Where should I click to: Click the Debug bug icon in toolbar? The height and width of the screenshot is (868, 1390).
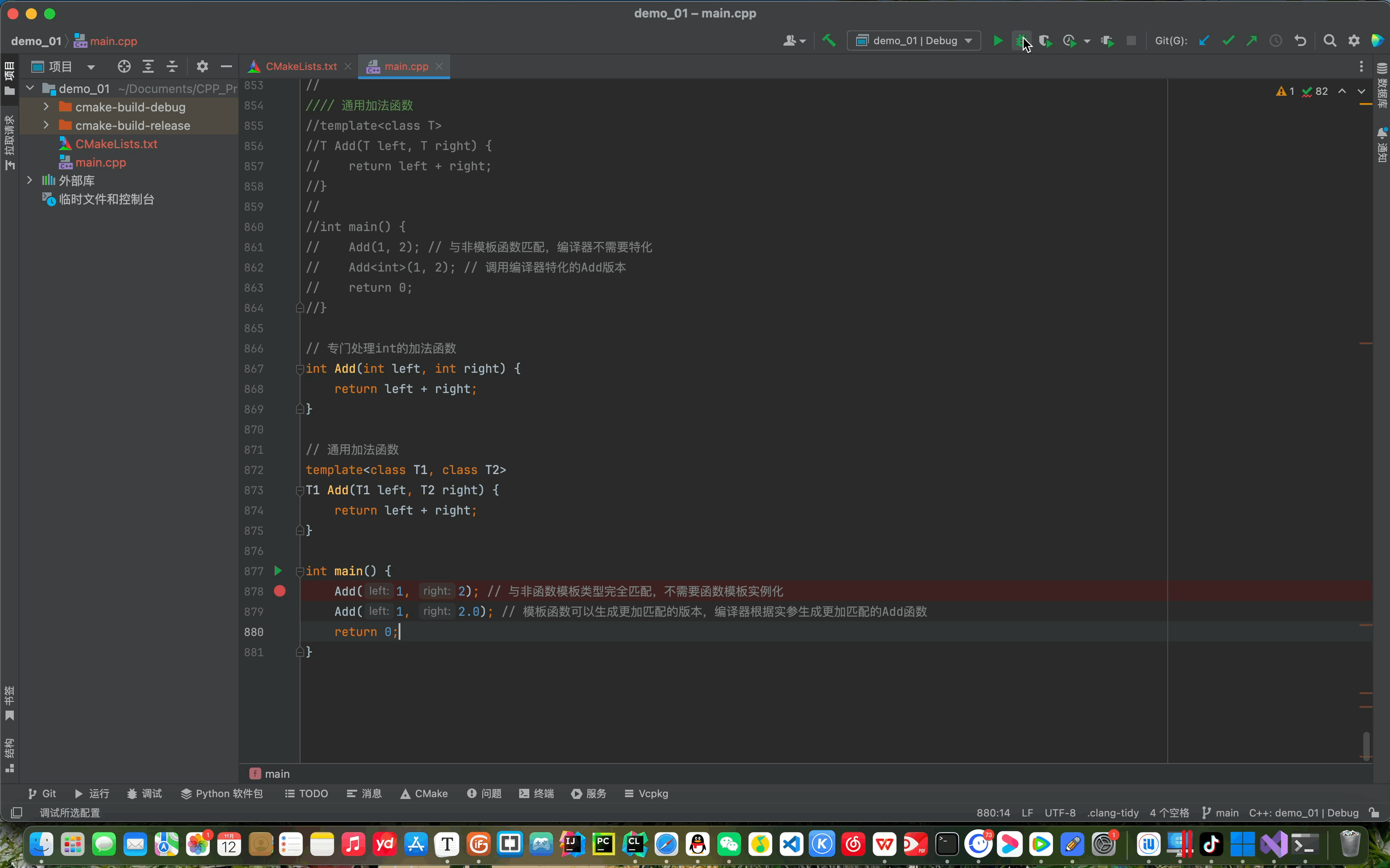click(x=1021, y=41)
